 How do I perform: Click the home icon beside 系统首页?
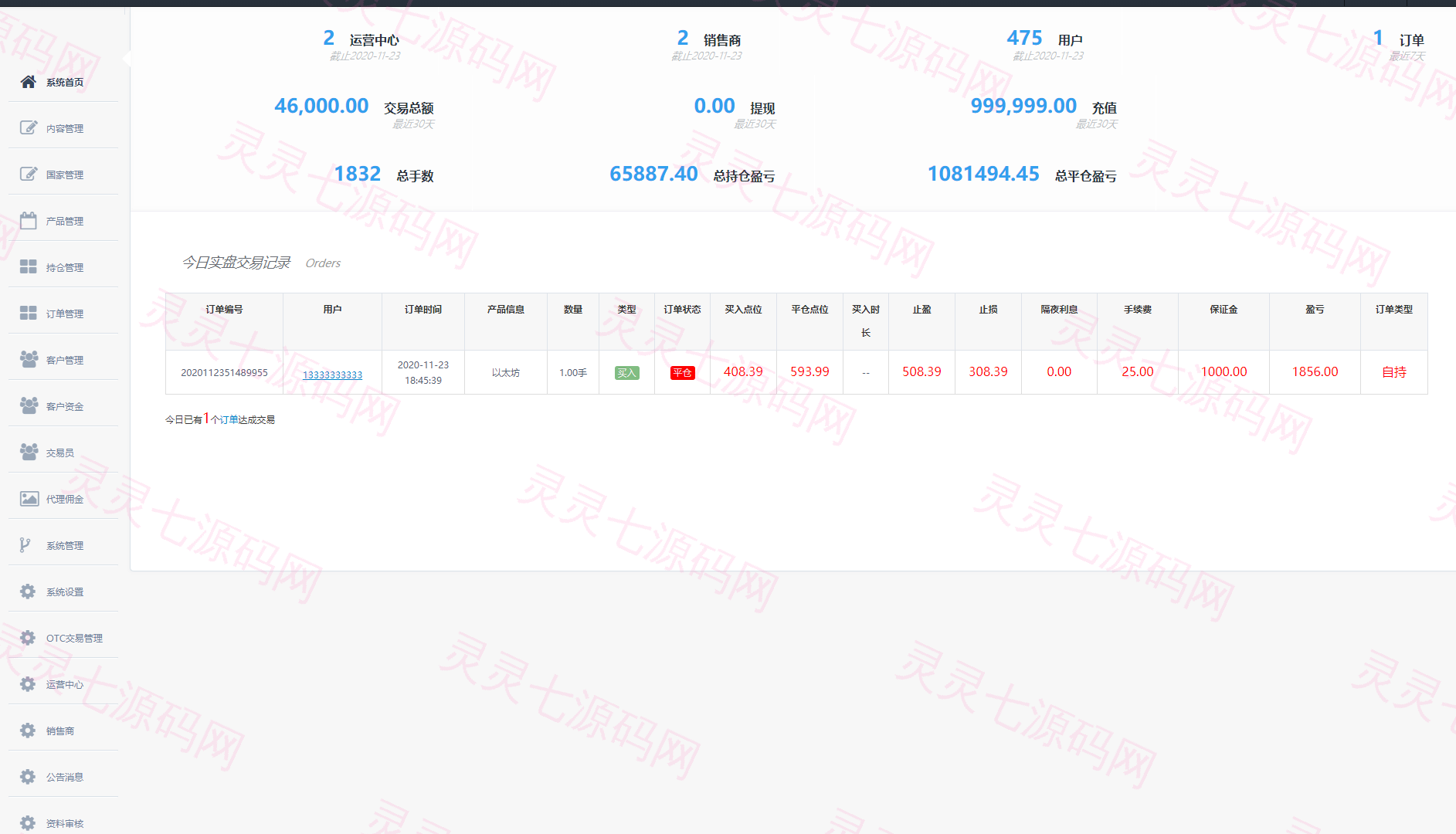(x=29, y=82)
